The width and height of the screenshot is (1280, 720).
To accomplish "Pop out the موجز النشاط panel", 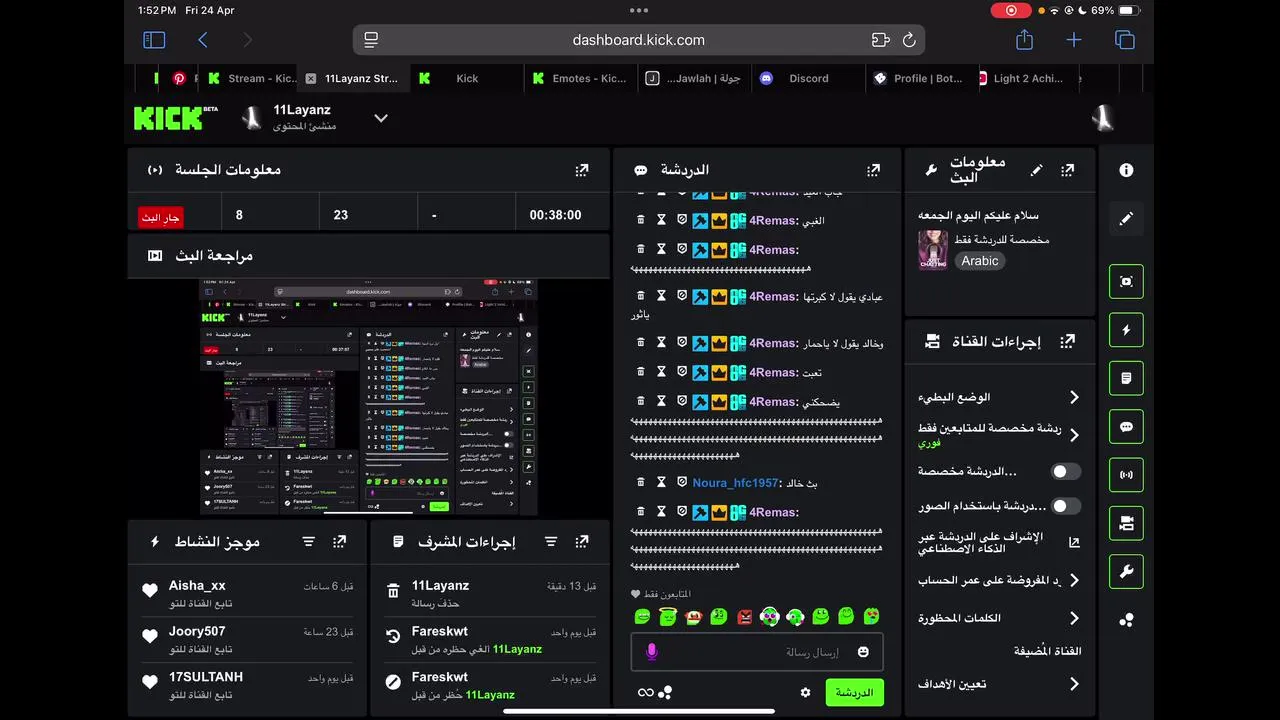I will [340, 541].
